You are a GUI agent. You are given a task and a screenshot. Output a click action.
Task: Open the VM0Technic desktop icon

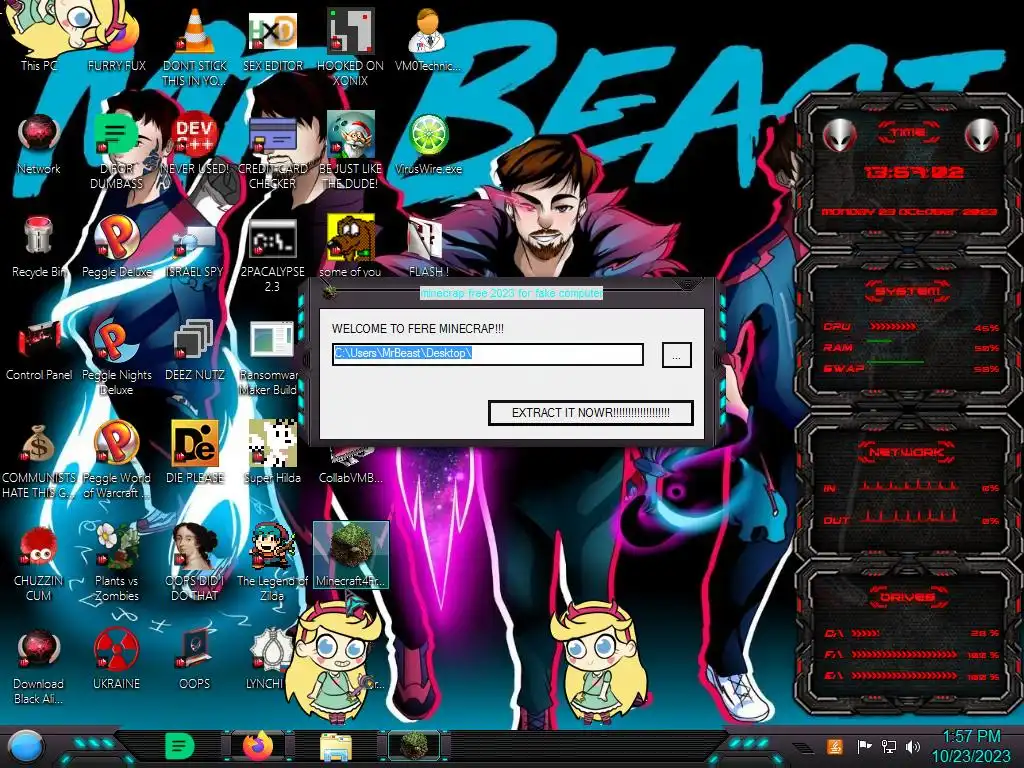(428, 39)
